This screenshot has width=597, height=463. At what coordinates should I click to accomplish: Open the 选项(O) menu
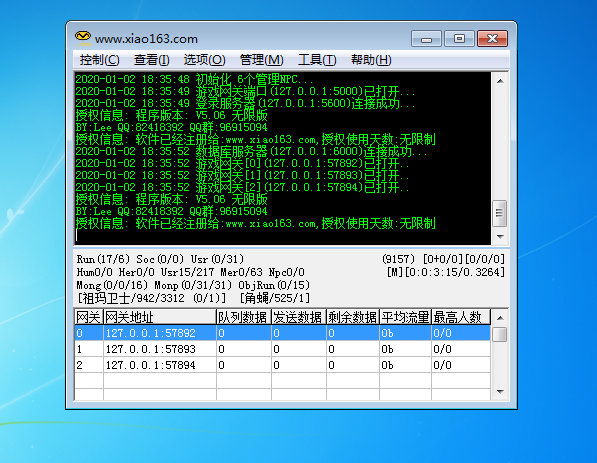point(204,60)
